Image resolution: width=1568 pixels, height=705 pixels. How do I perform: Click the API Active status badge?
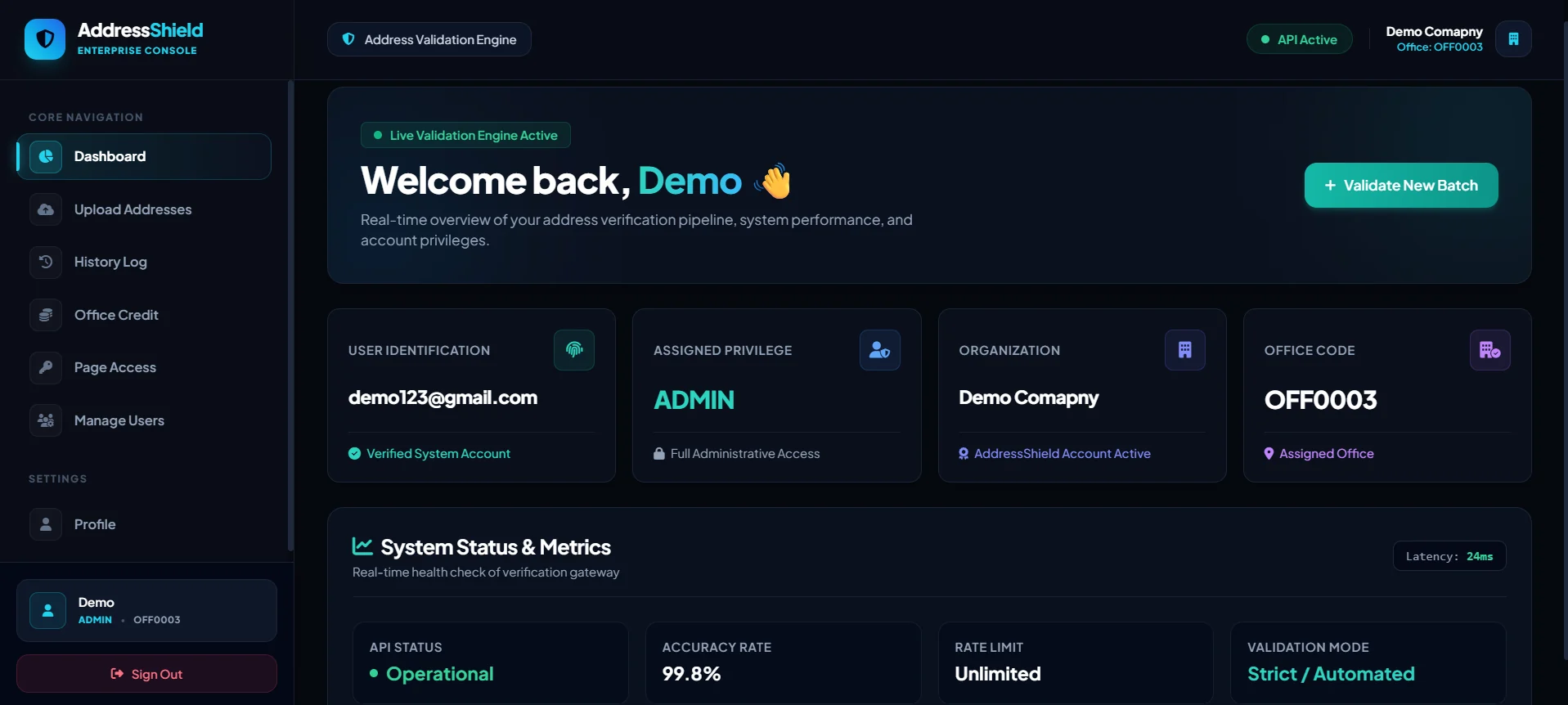1299,39
